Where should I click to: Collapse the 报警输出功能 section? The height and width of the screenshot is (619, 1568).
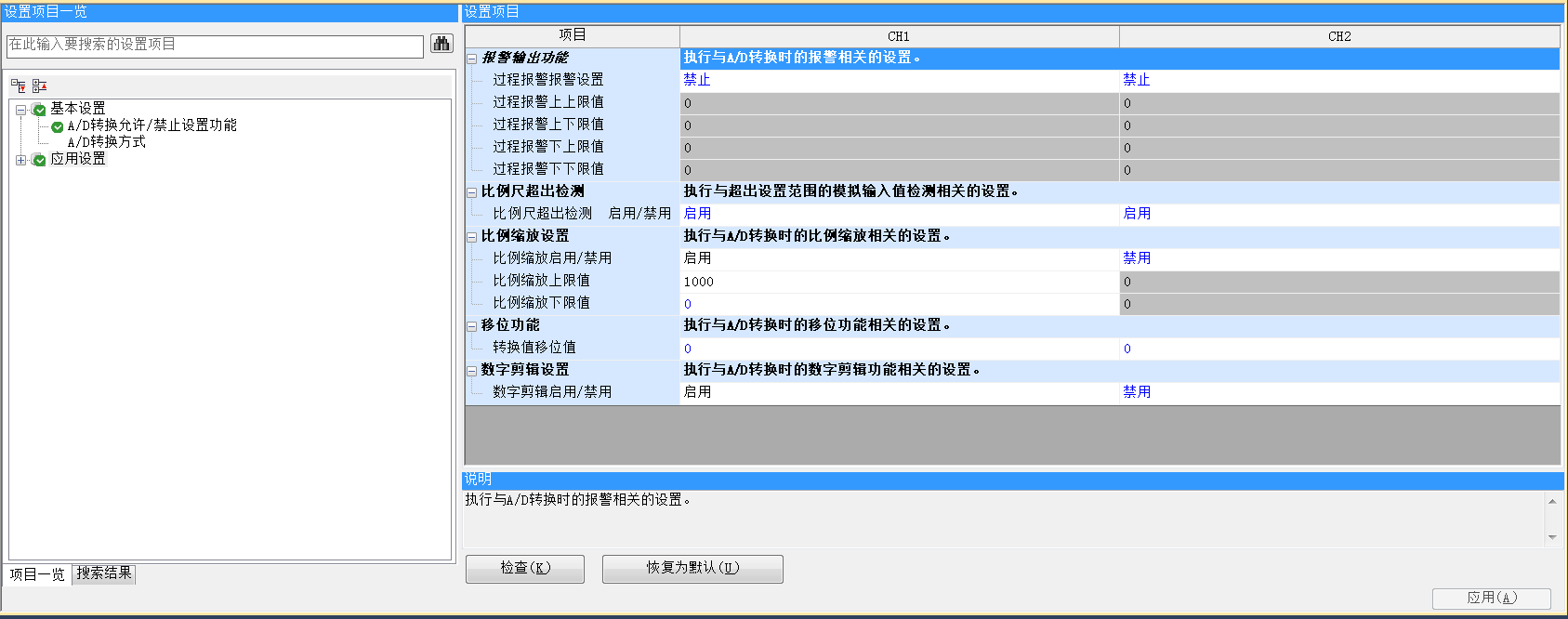pyautogui.click(x=471, y=59)
